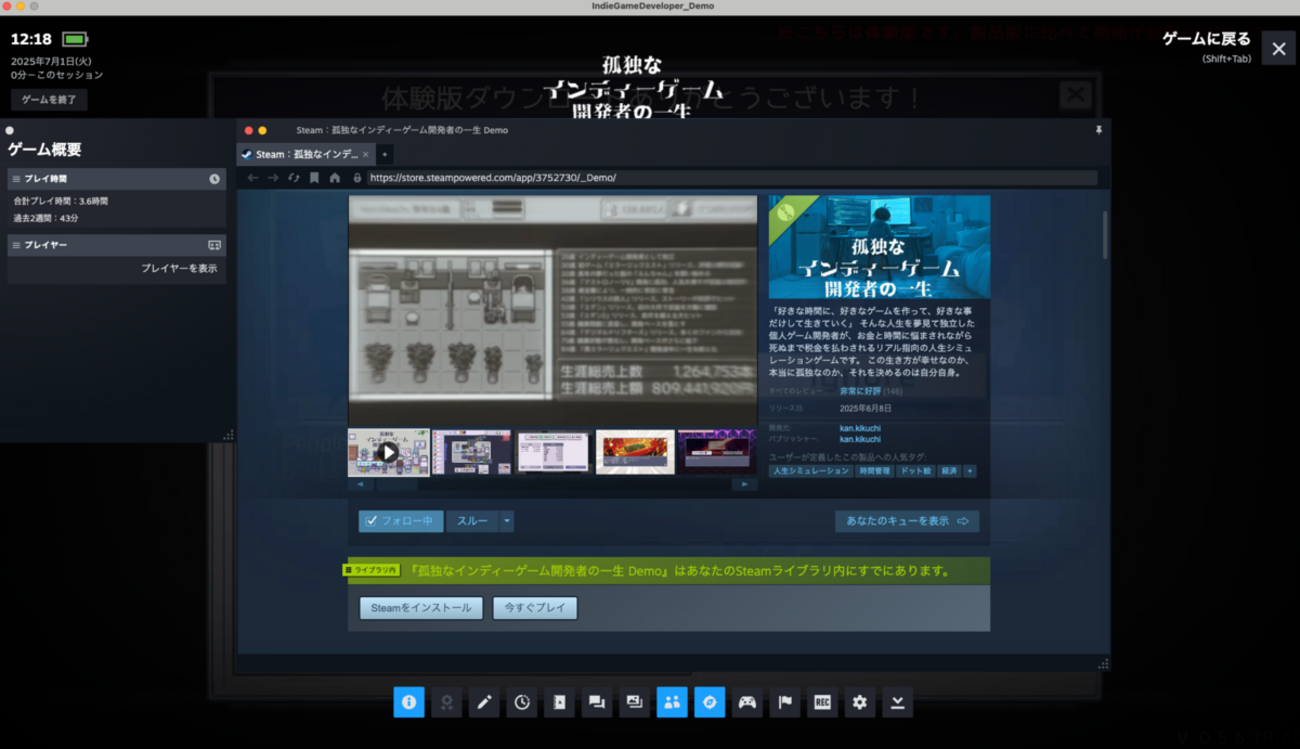Collapse the プレイ時間 section header
This screenshot has height=749, width=1300.
[116, 179]
